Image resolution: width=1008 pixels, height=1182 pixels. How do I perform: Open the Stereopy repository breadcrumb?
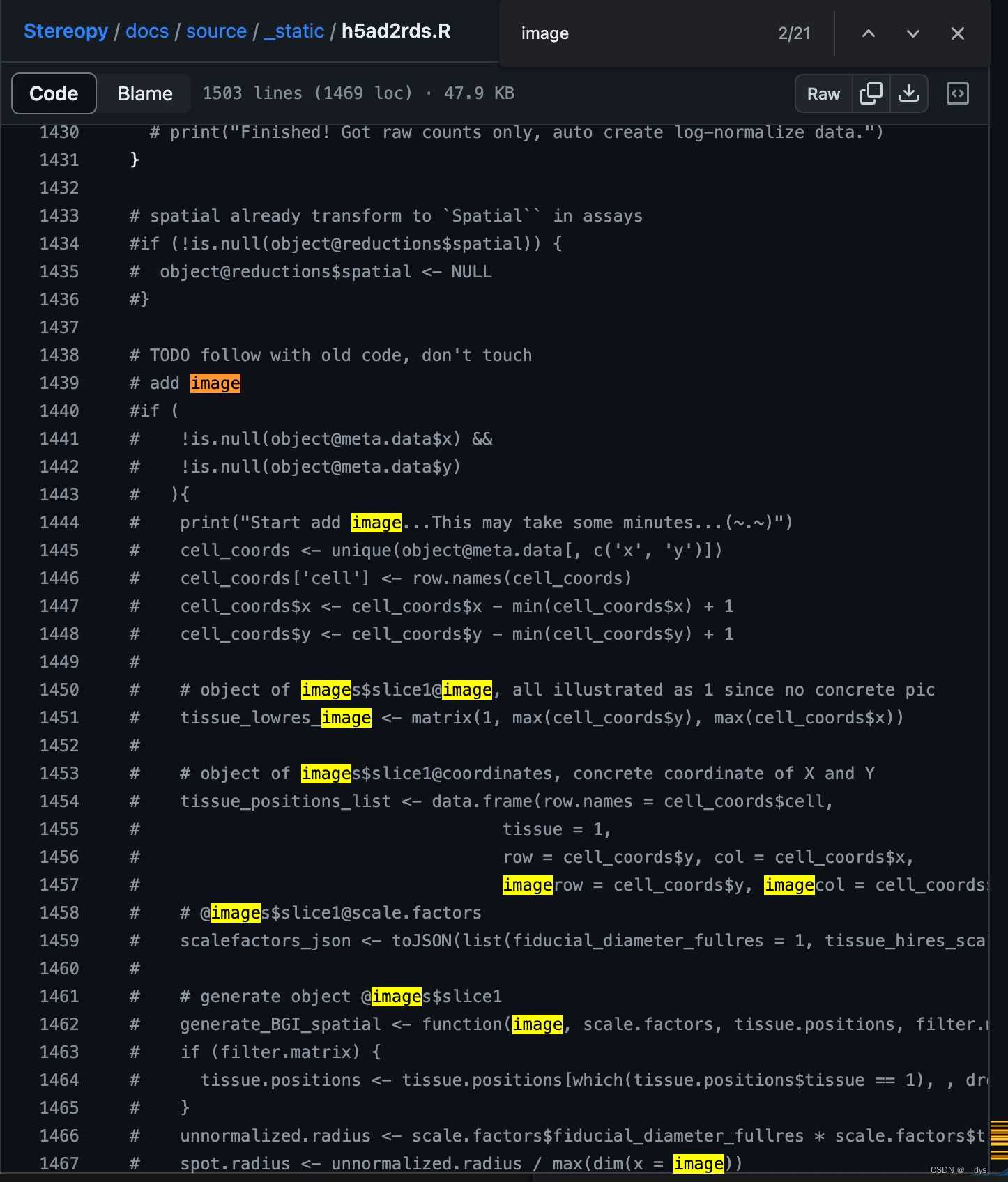point(66,31)
